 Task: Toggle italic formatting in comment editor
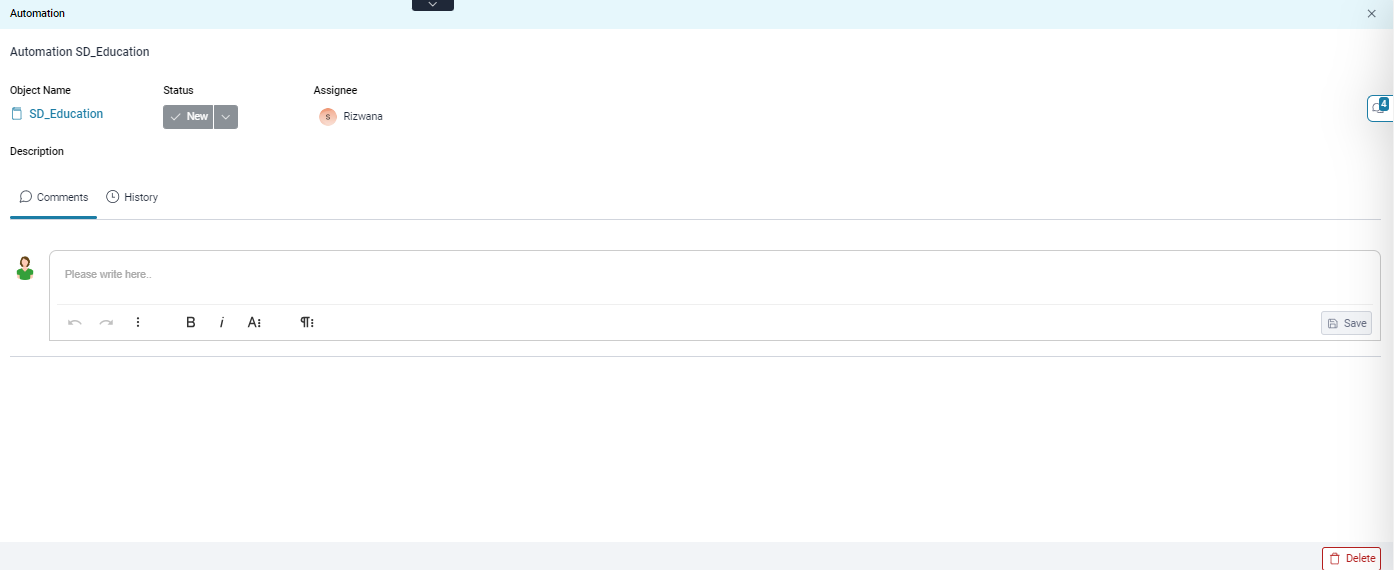pos(222,323)
